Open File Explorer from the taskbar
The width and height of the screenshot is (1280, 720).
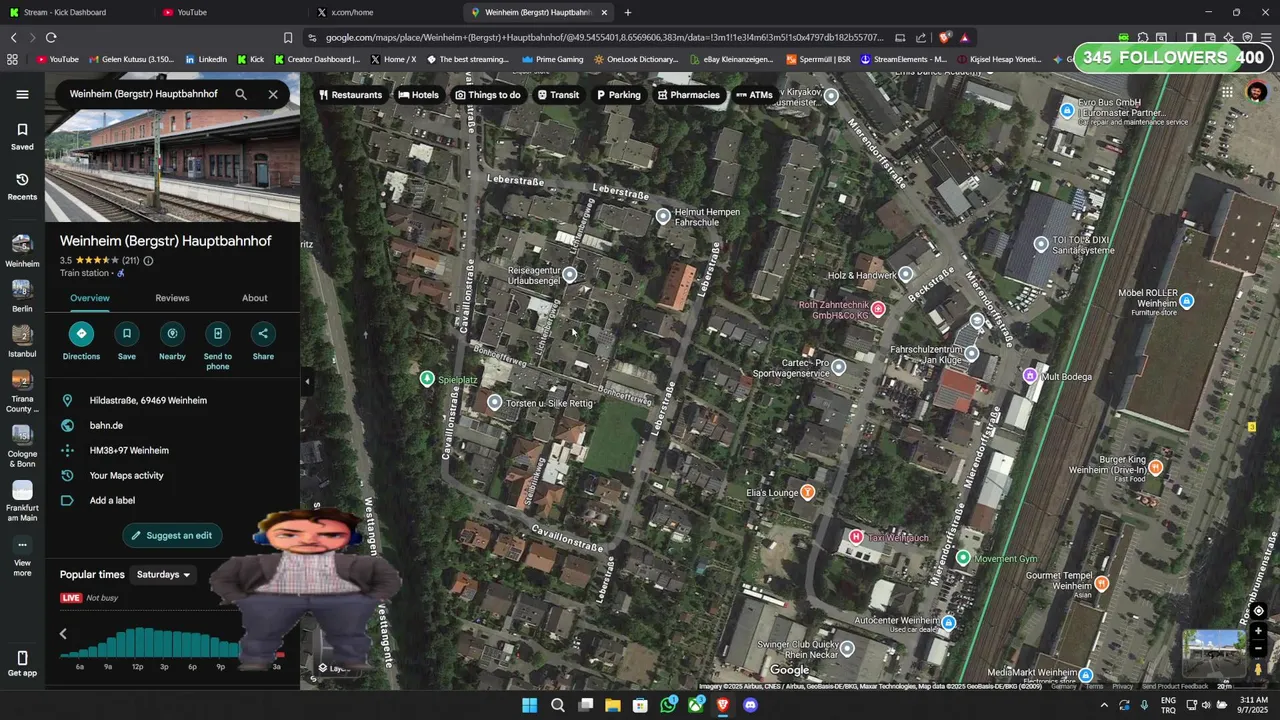tap(612, 705)
